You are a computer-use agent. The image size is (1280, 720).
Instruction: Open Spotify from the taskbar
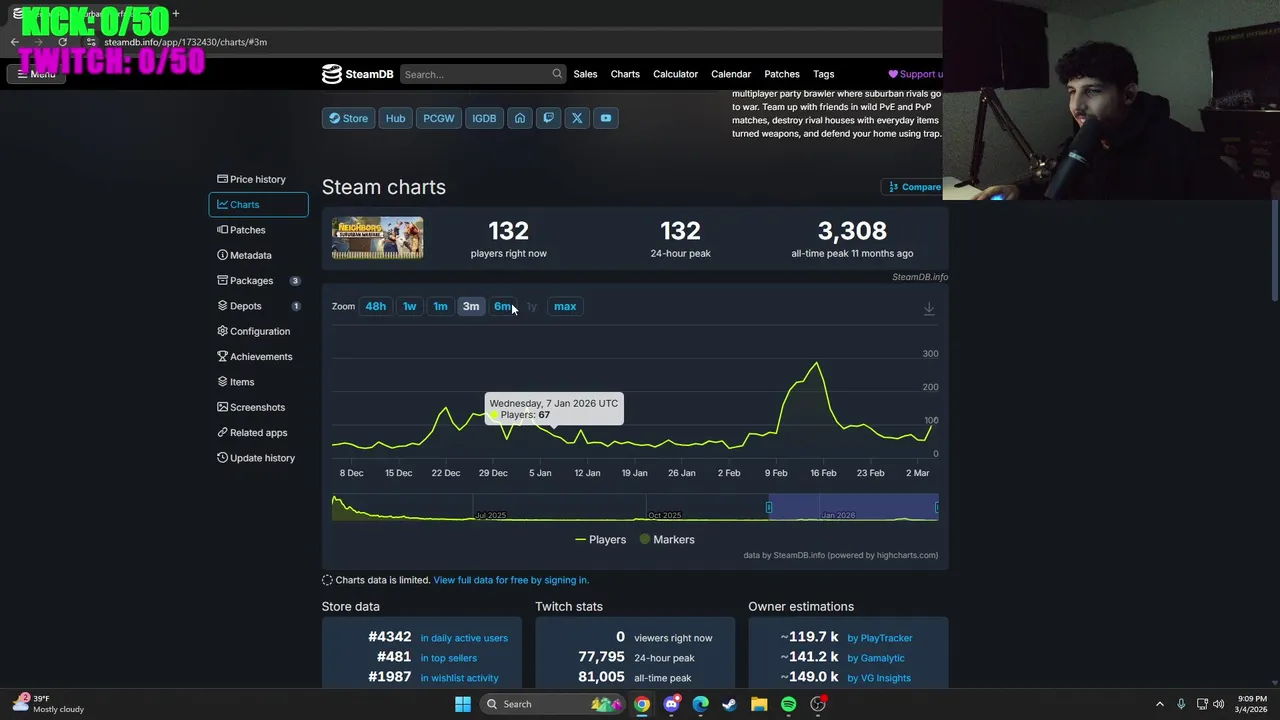point(788,704)
